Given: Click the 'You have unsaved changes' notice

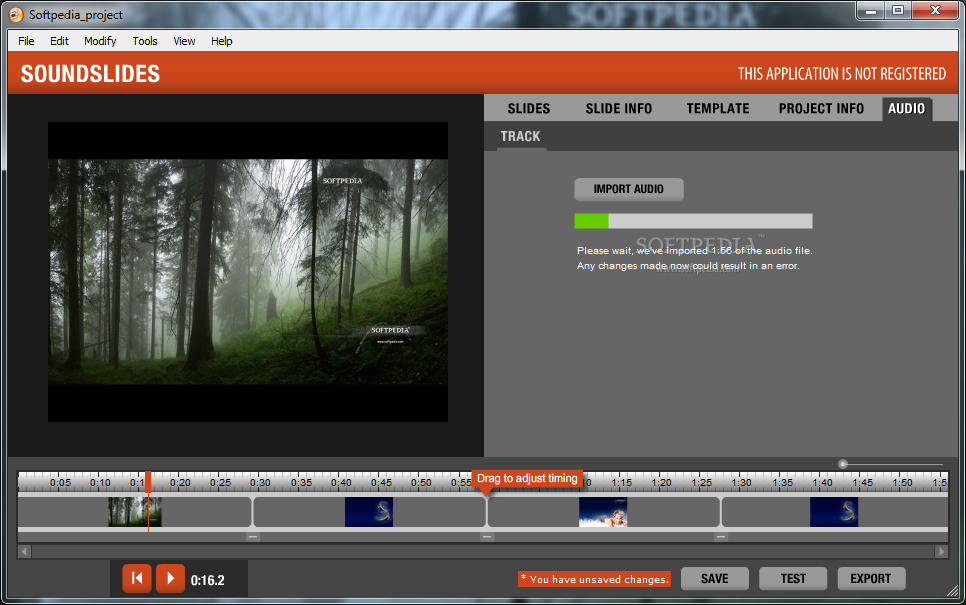Looking at the screenshot, I should pos(594,579).
